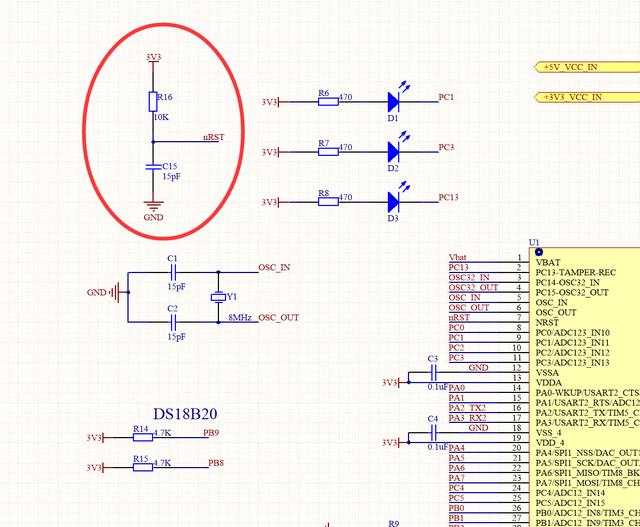Select capacitor C4 symbol
This screenshot has width=640, height=527.
coord(433,432)
